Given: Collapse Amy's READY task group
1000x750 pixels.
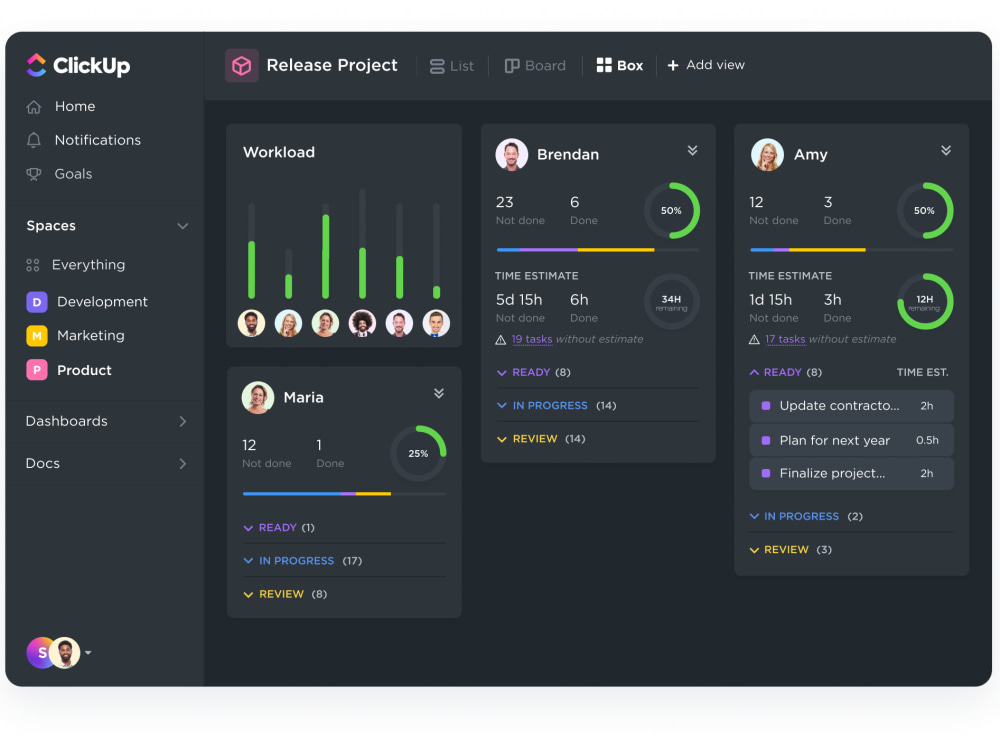Looking at the screenshot, I should tap(755, 372).
